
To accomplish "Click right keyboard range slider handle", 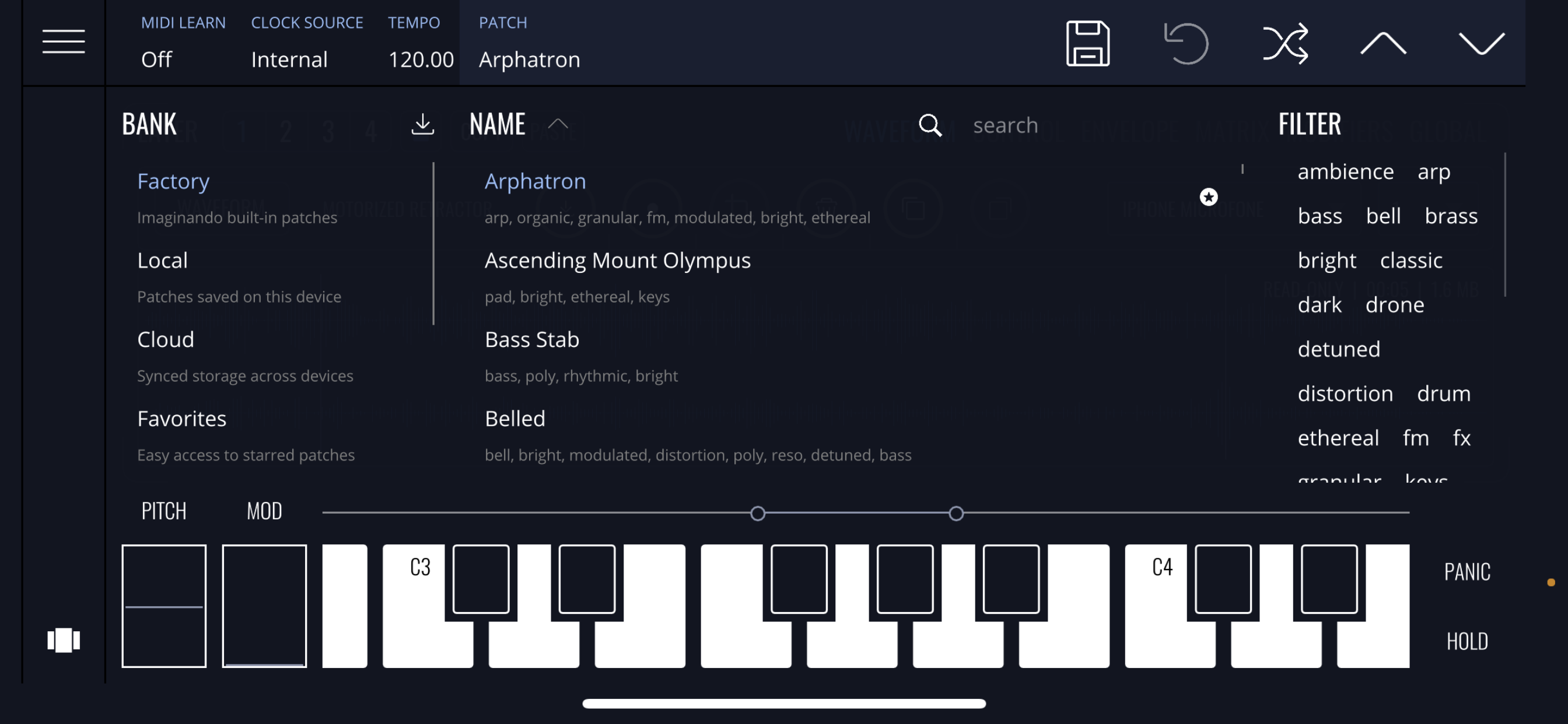I will (x=956, y=514).
